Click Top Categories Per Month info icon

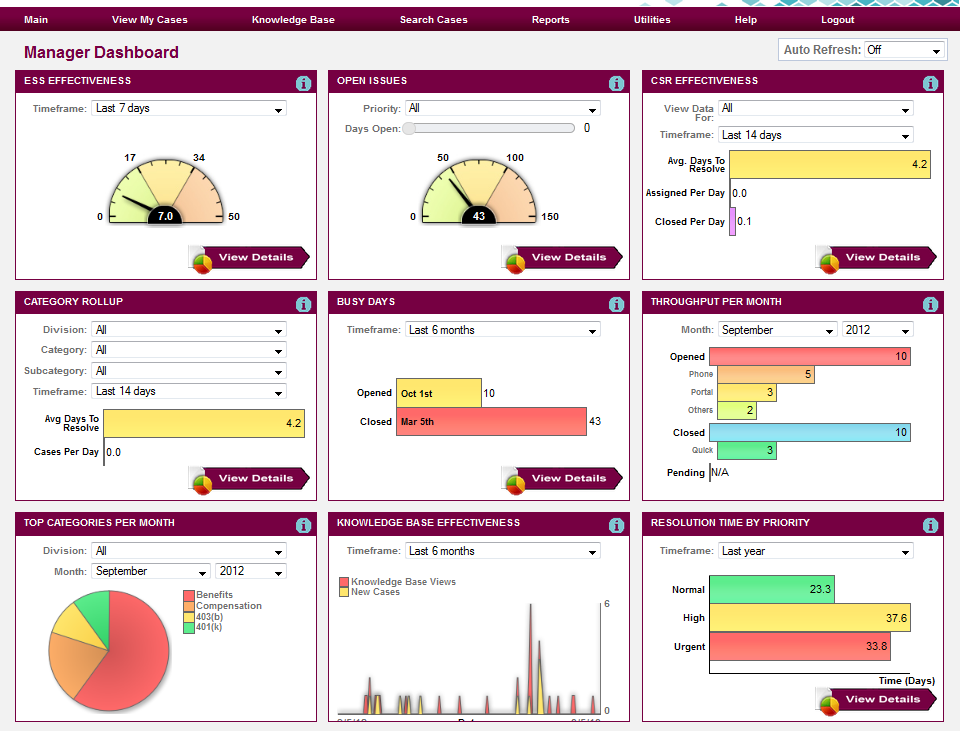pyautogui.click(x=304, y=526)
